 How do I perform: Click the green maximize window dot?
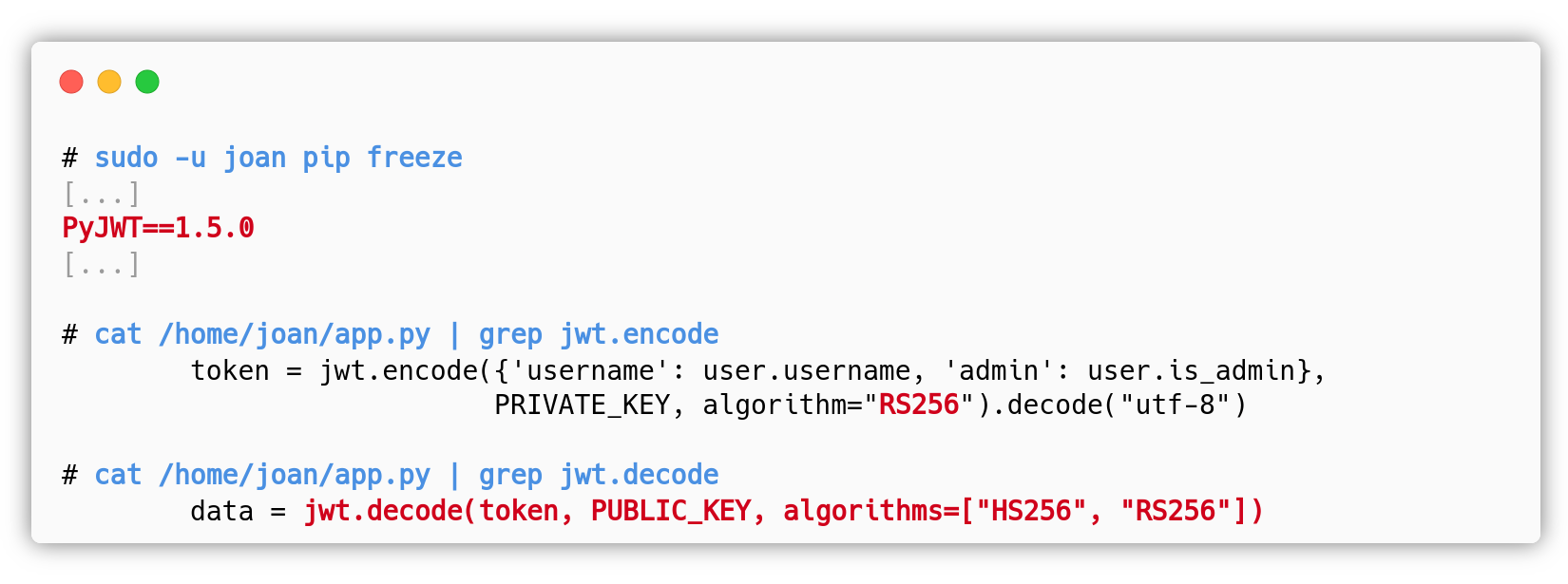tap(147, 82)
